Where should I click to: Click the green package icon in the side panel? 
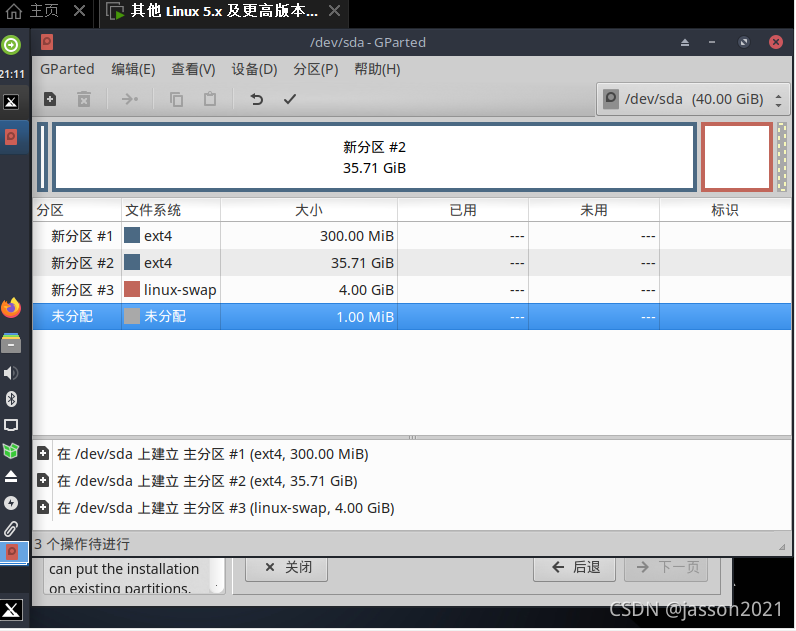pos(11,450)
